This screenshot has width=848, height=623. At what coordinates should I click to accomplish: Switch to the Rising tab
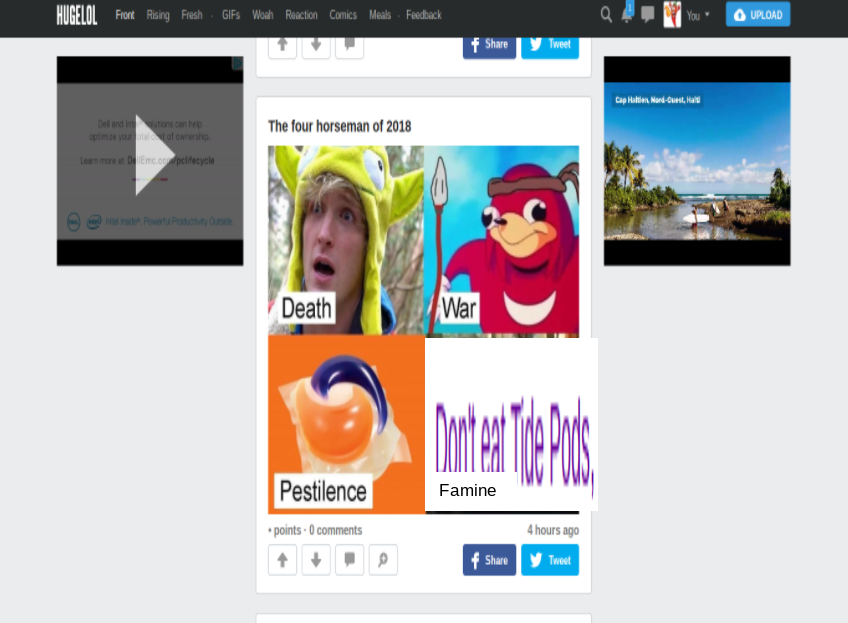158,15
